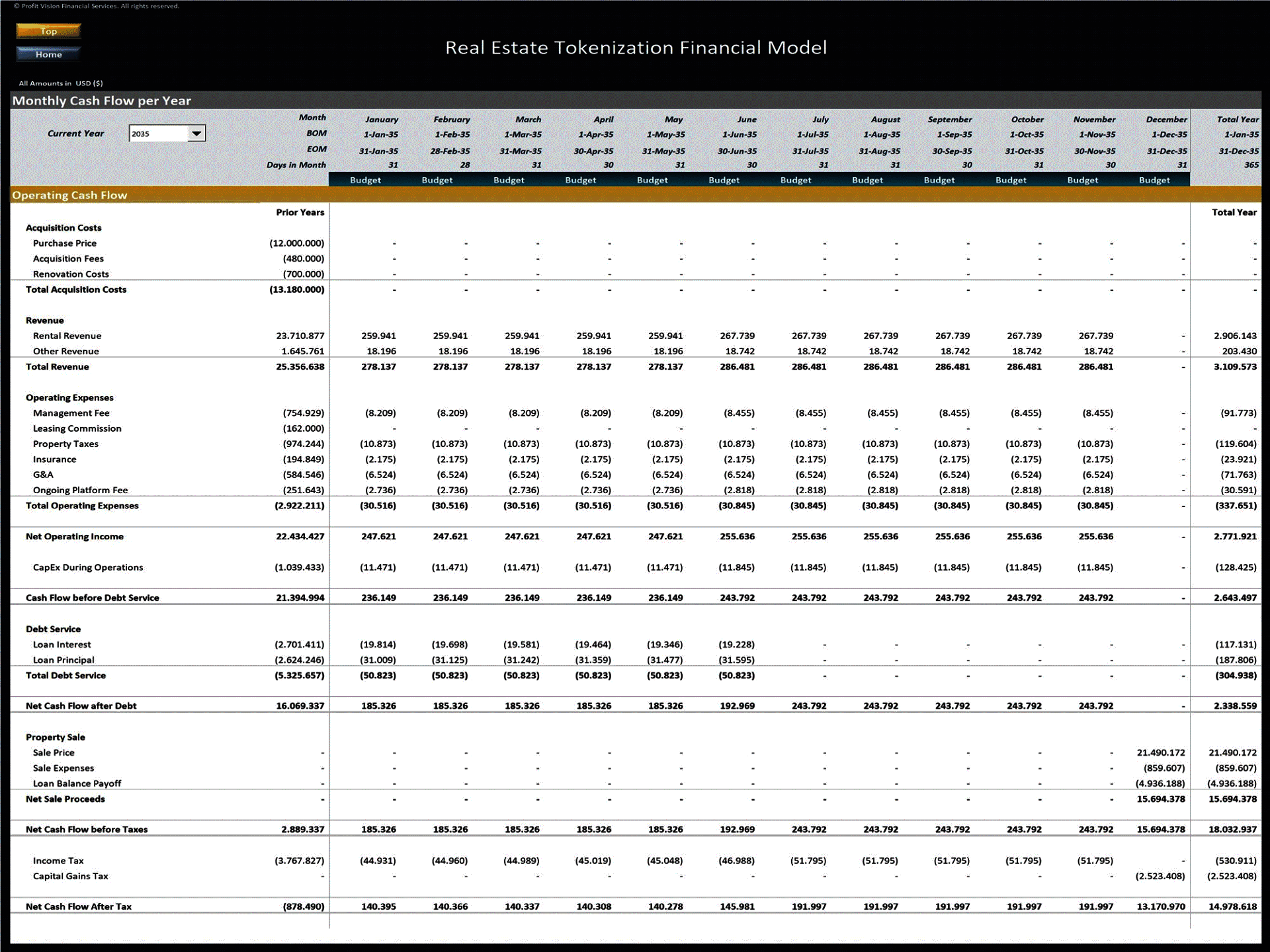Click the Net Operating Income row label
1270x952 pixels.
[x=74, y=536]
